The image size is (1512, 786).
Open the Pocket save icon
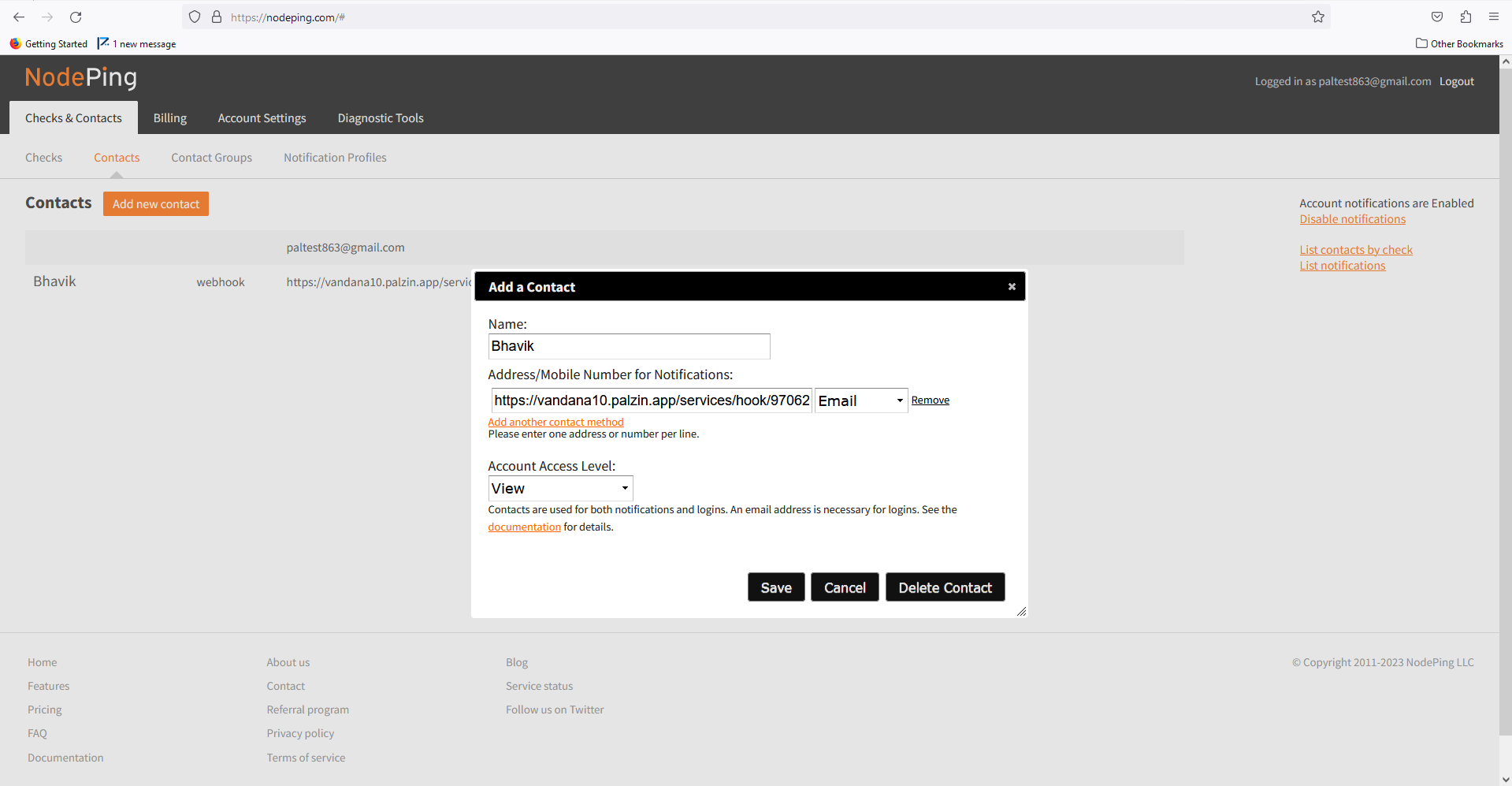point(1437,17)
